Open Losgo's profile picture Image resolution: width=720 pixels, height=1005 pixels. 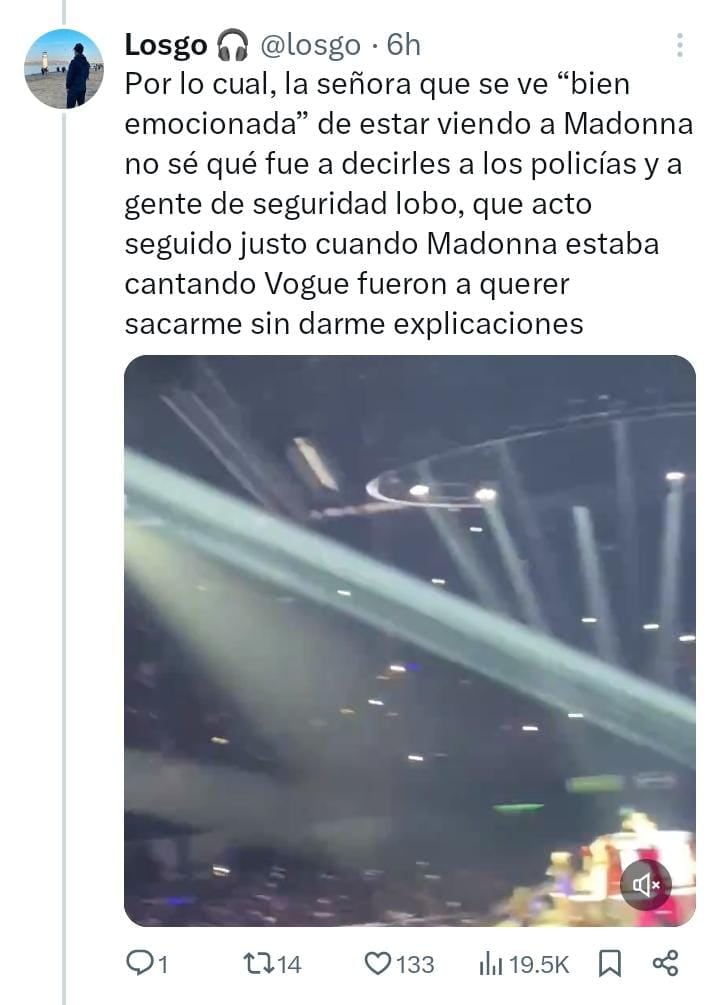click(x=63, y=69)
